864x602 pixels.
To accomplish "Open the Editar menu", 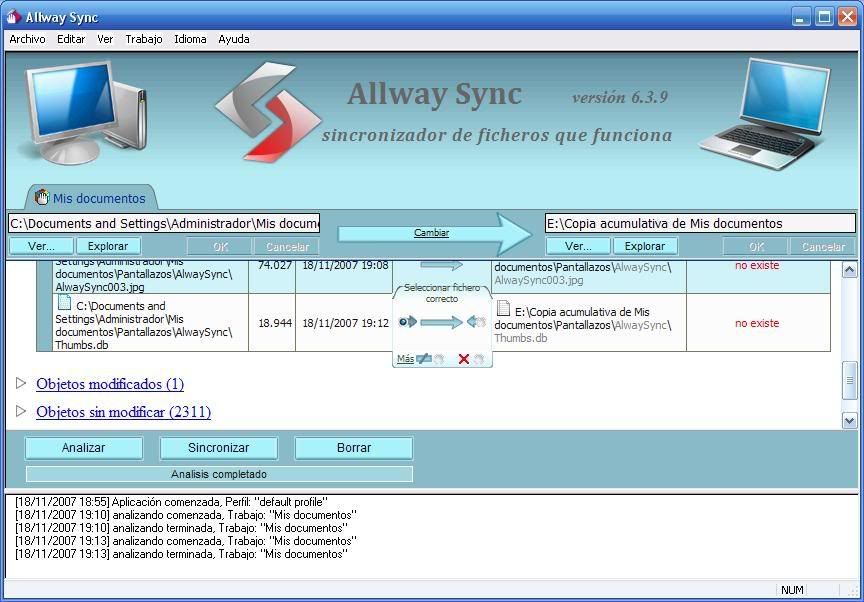I will pyautogui.click(x=71, y=39).
